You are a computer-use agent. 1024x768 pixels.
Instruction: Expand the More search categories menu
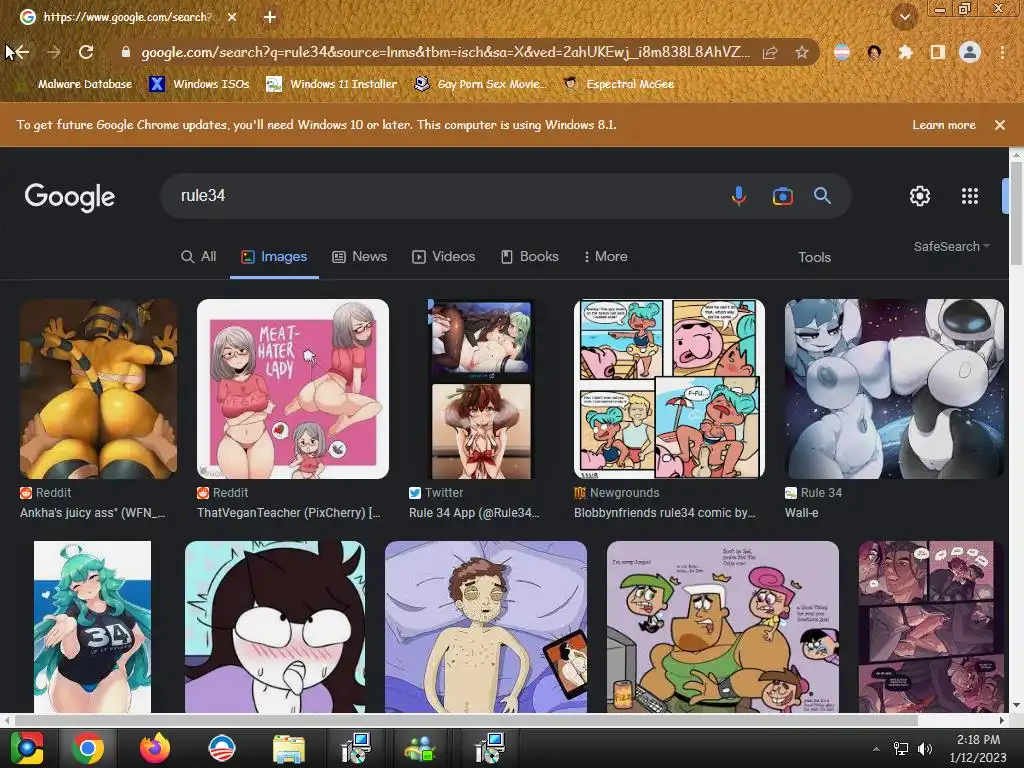point(605,257)
